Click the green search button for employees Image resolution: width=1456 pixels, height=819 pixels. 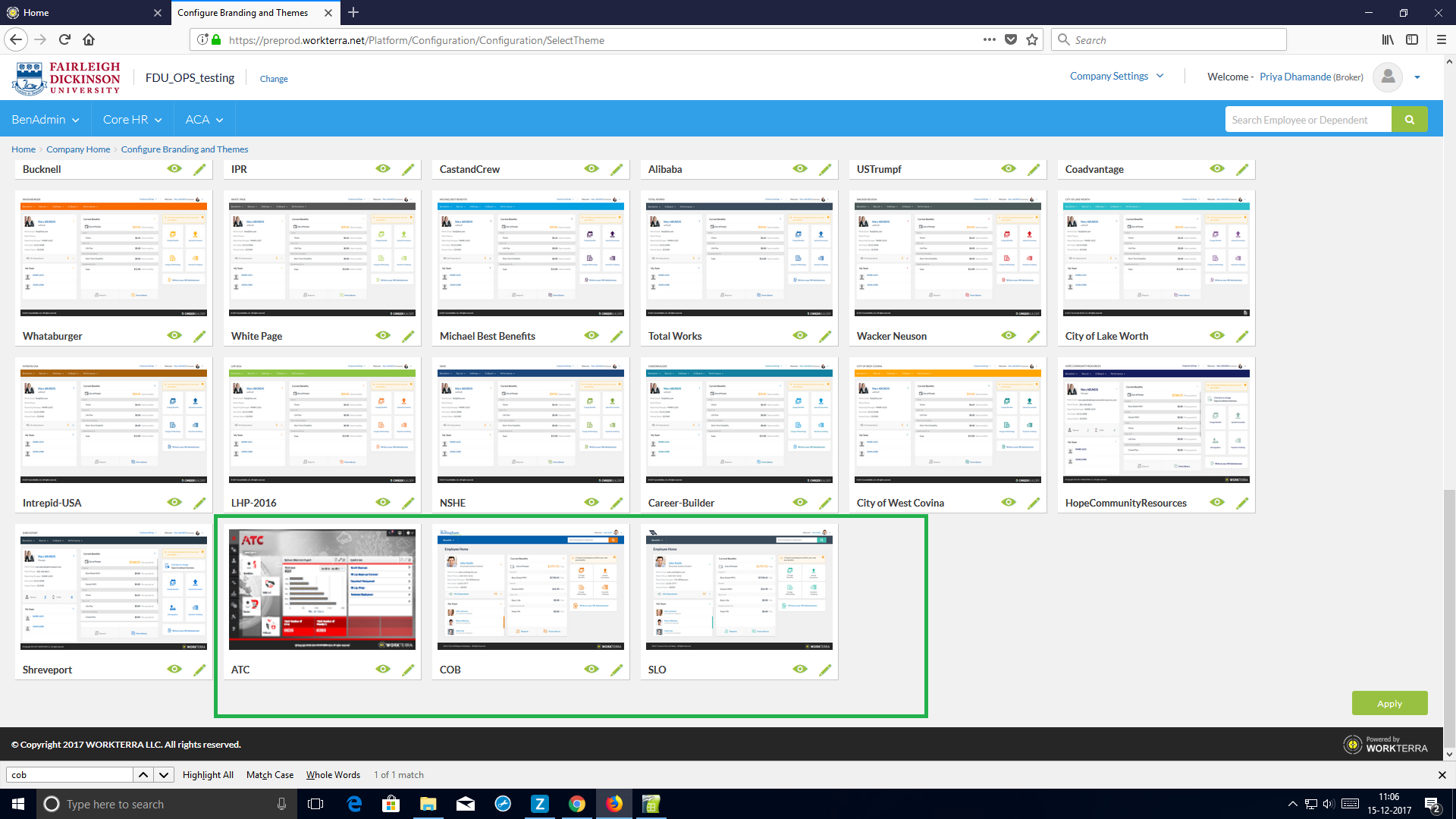[1409, 120]
